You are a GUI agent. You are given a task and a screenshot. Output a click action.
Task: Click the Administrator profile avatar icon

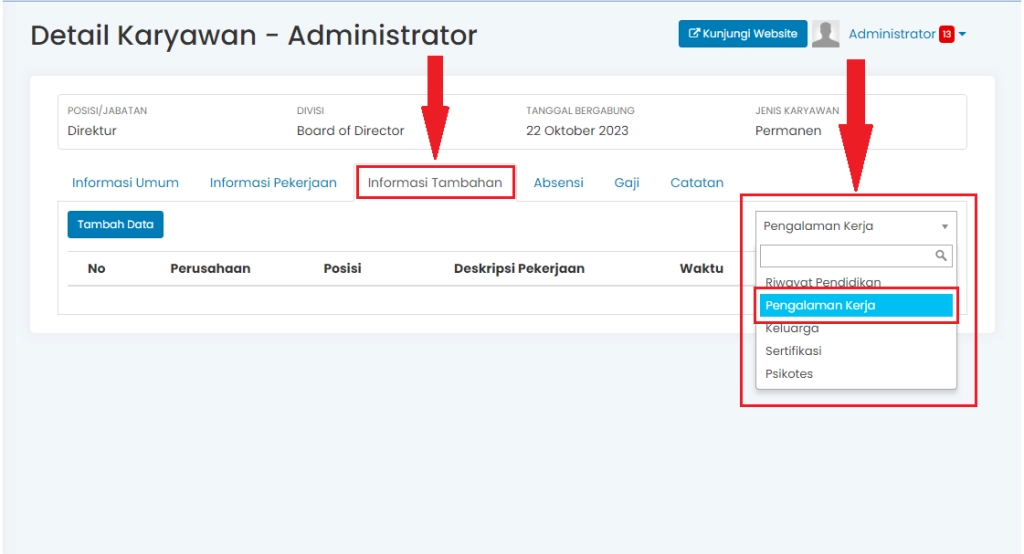[x=825, y=34]
